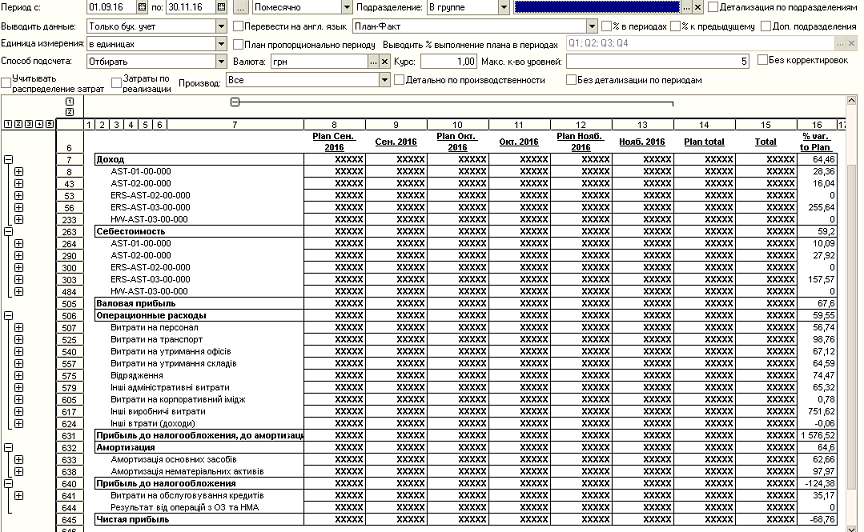The height and width of the screenshot is (532, 864).
Task: Click ellipsis button beside the Валюта field
Action: pos(371,61)
